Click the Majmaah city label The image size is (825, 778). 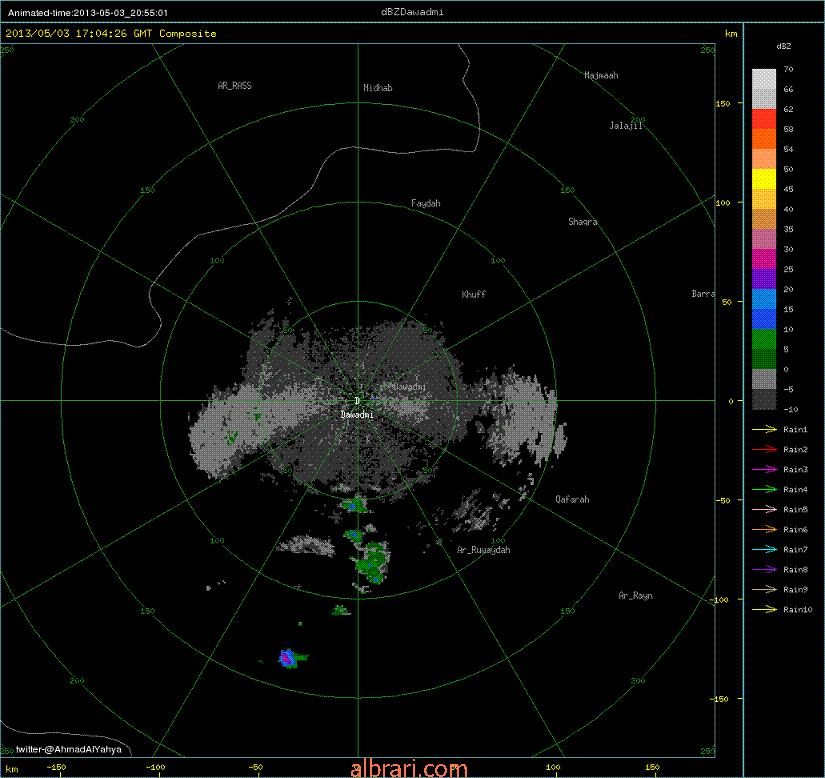tap(601, 75)
